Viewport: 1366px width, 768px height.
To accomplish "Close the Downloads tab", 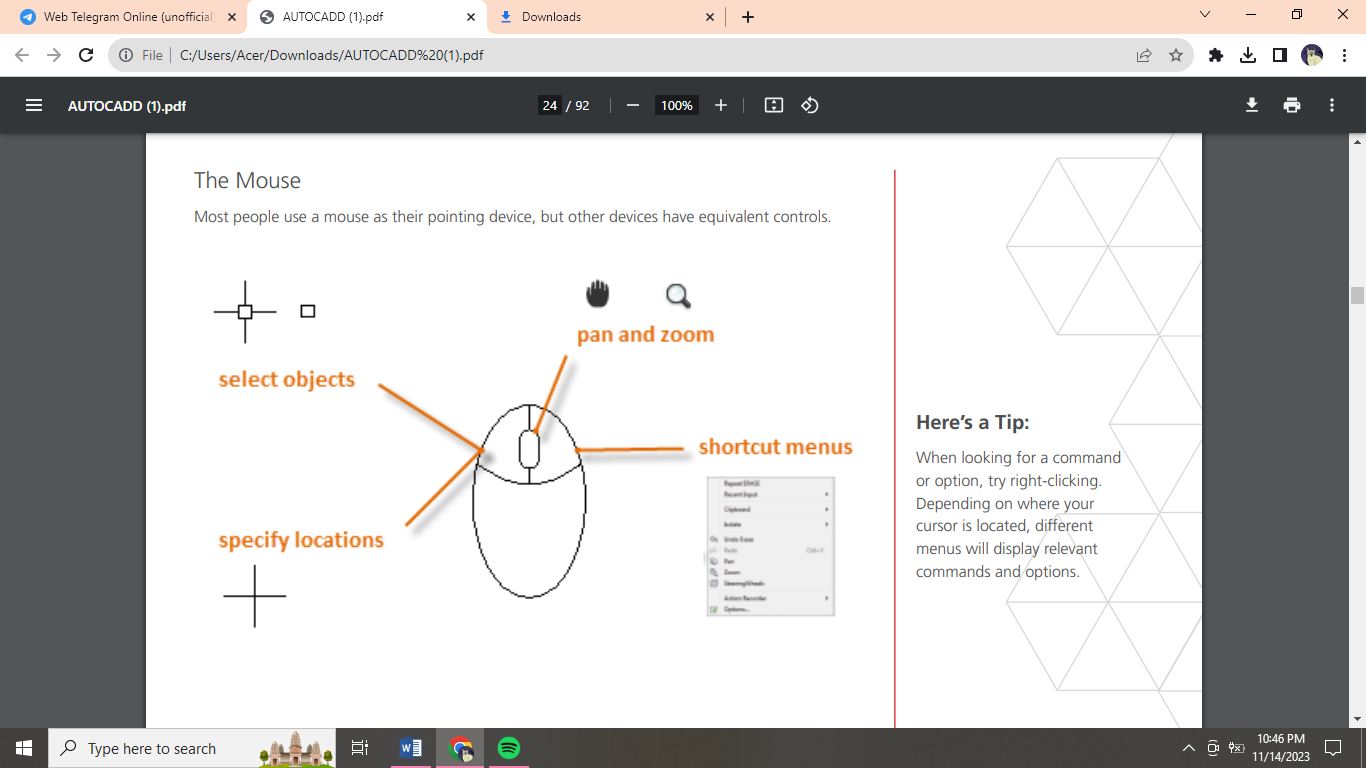I will click(x=710, y=17).
